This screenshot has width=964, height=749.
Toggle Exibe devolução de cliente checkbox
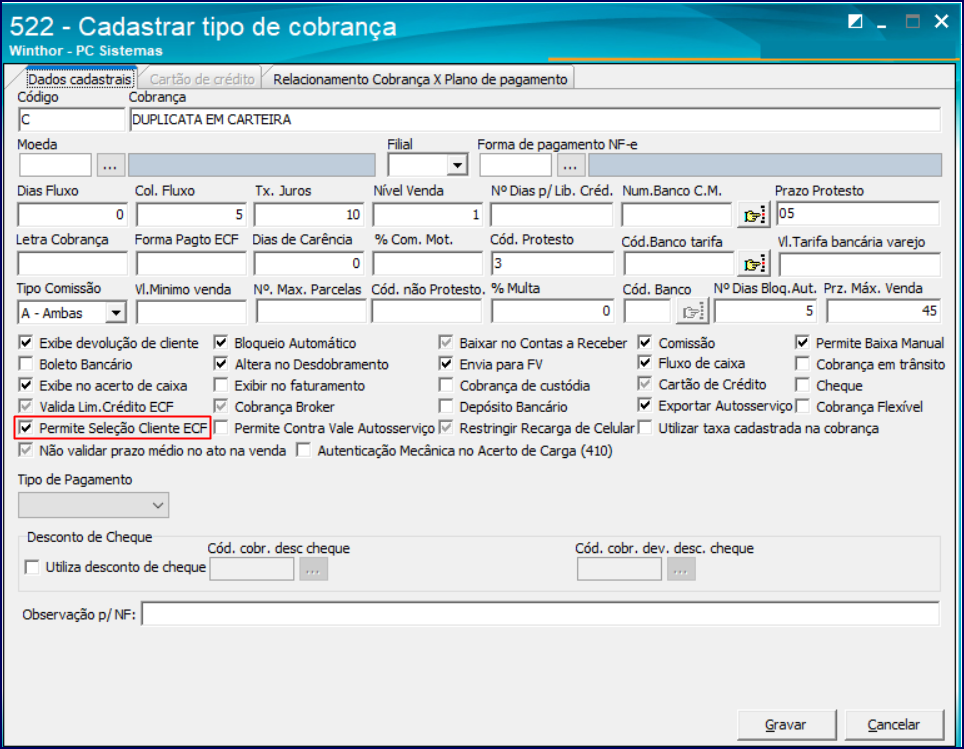click(x=26, y=343)
